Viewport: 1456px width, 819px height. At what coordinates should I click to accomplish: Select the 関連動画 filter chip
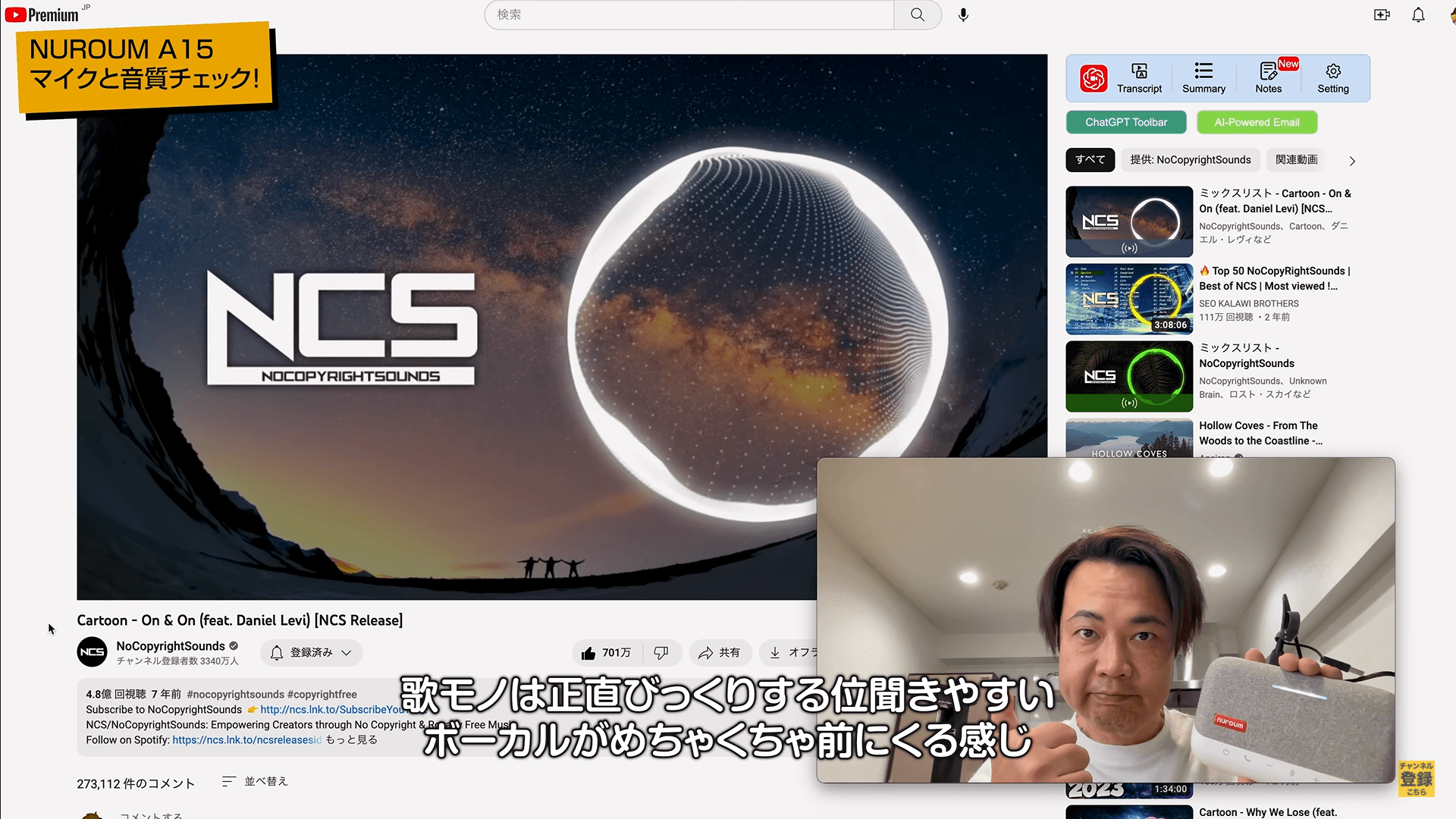tap(1296, 160)
